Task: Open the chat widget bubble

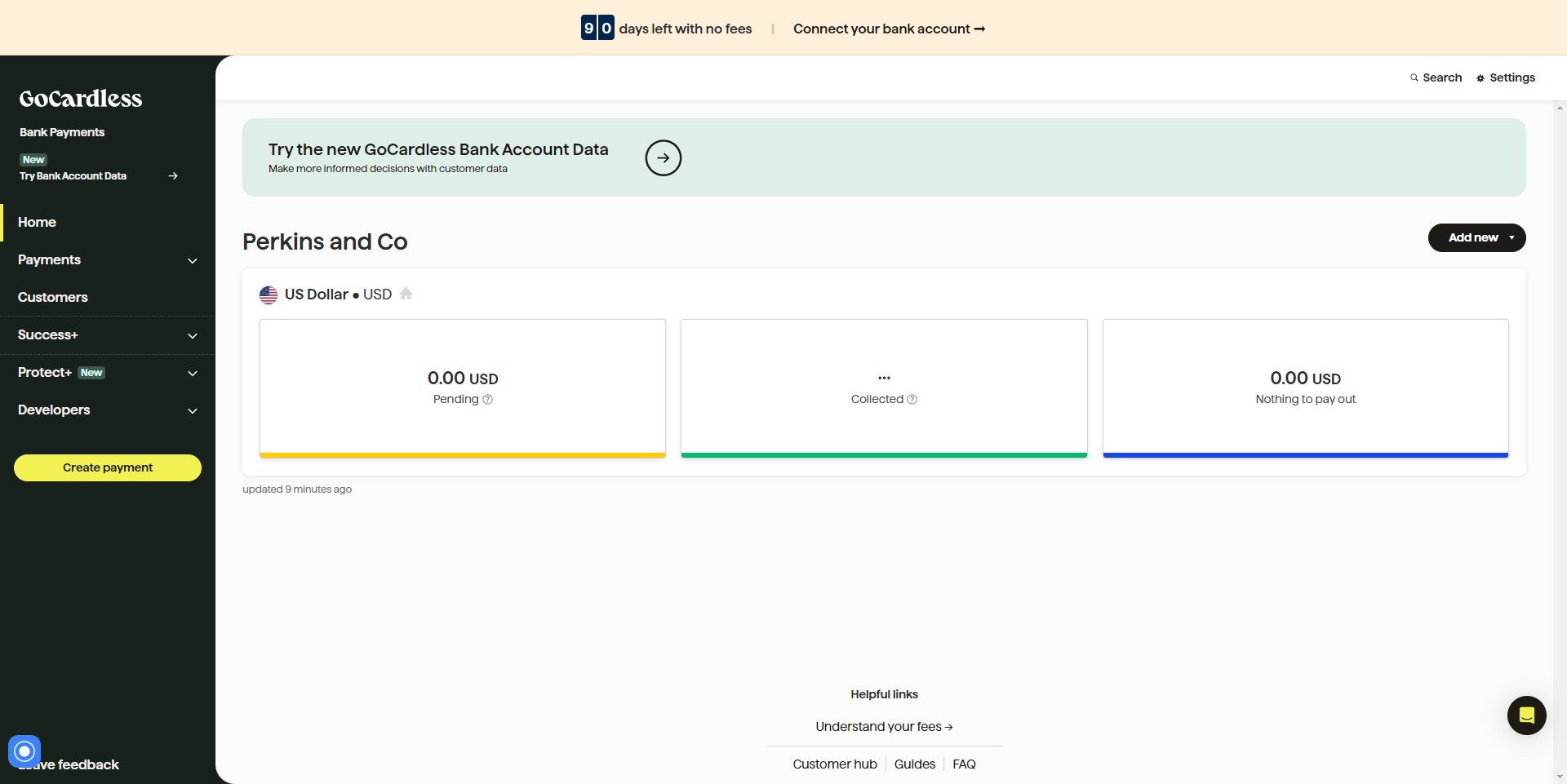Action: pyautogui.click(x=1526, y=715)
